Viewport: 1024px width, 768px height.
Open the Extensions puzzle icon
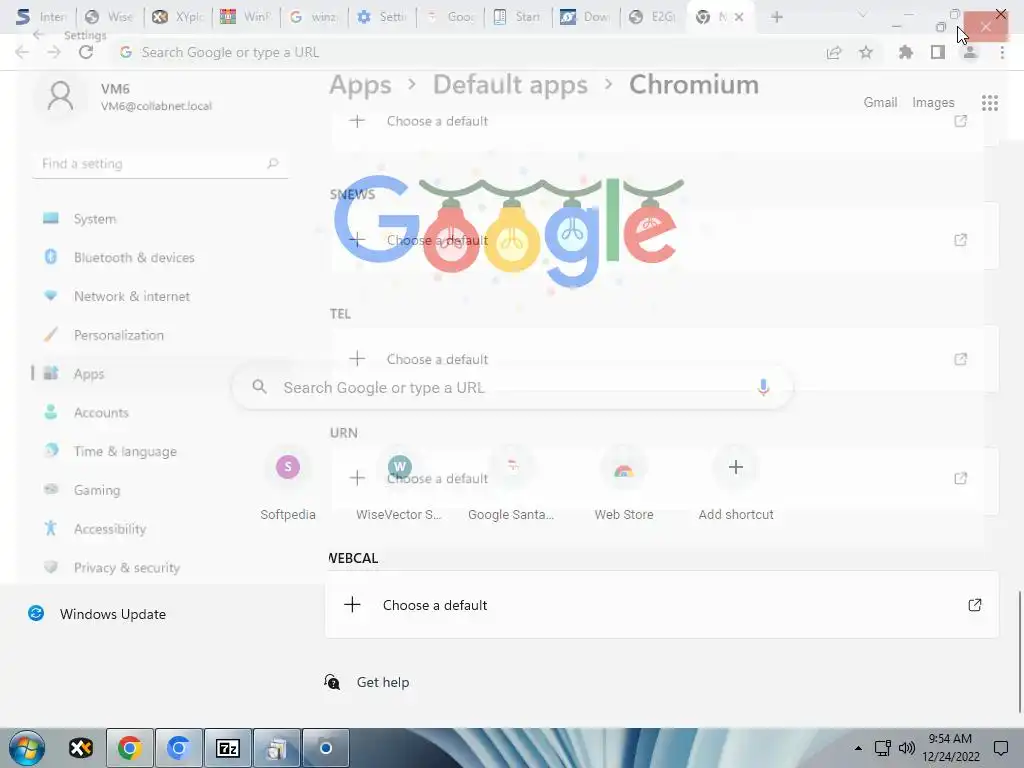coord(906,52)
